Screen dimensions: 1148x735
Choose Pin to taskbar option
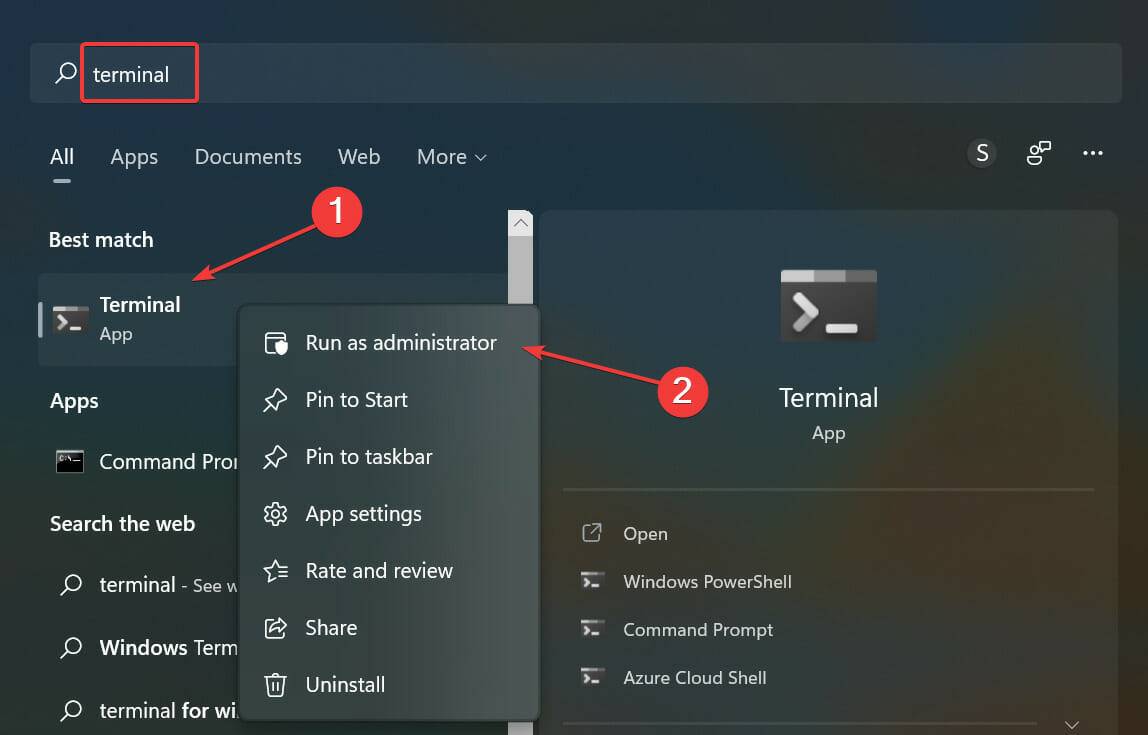[370, 457]
